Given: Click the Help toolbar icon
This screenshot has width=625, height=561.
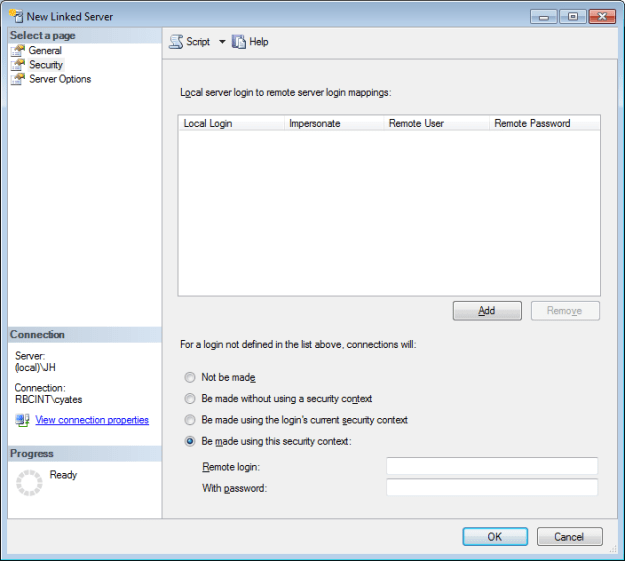Looking at the screenshot, I should 239,42.
